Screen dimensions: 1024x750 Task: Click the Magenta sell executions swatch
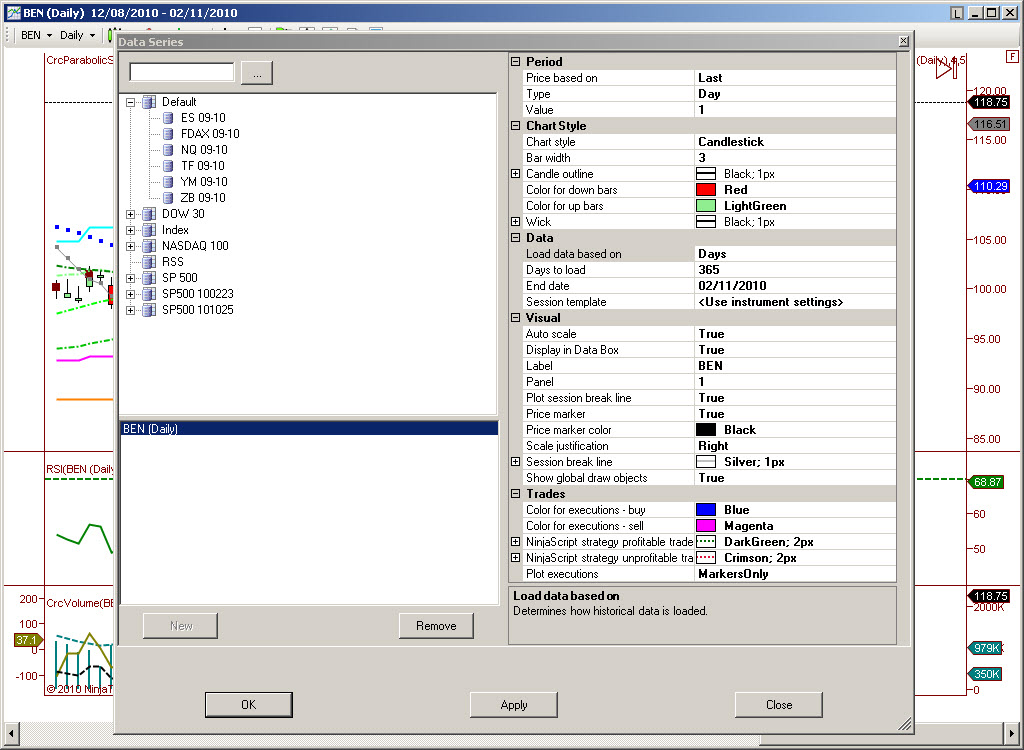706,526
